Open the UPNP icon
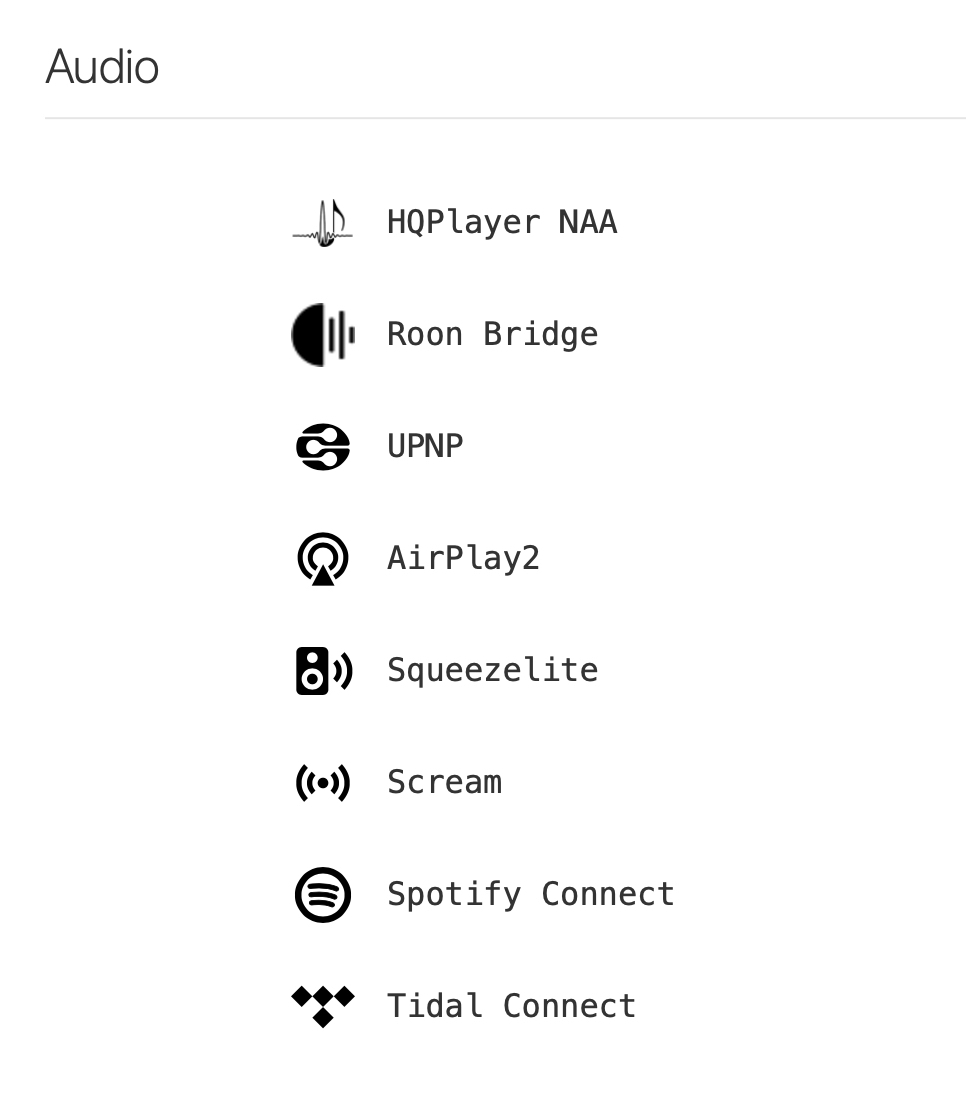 pos(322,447)
